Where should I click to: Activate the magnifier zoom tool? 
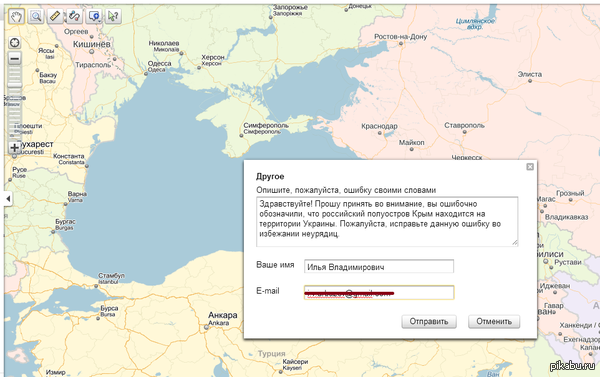point(36,16)
